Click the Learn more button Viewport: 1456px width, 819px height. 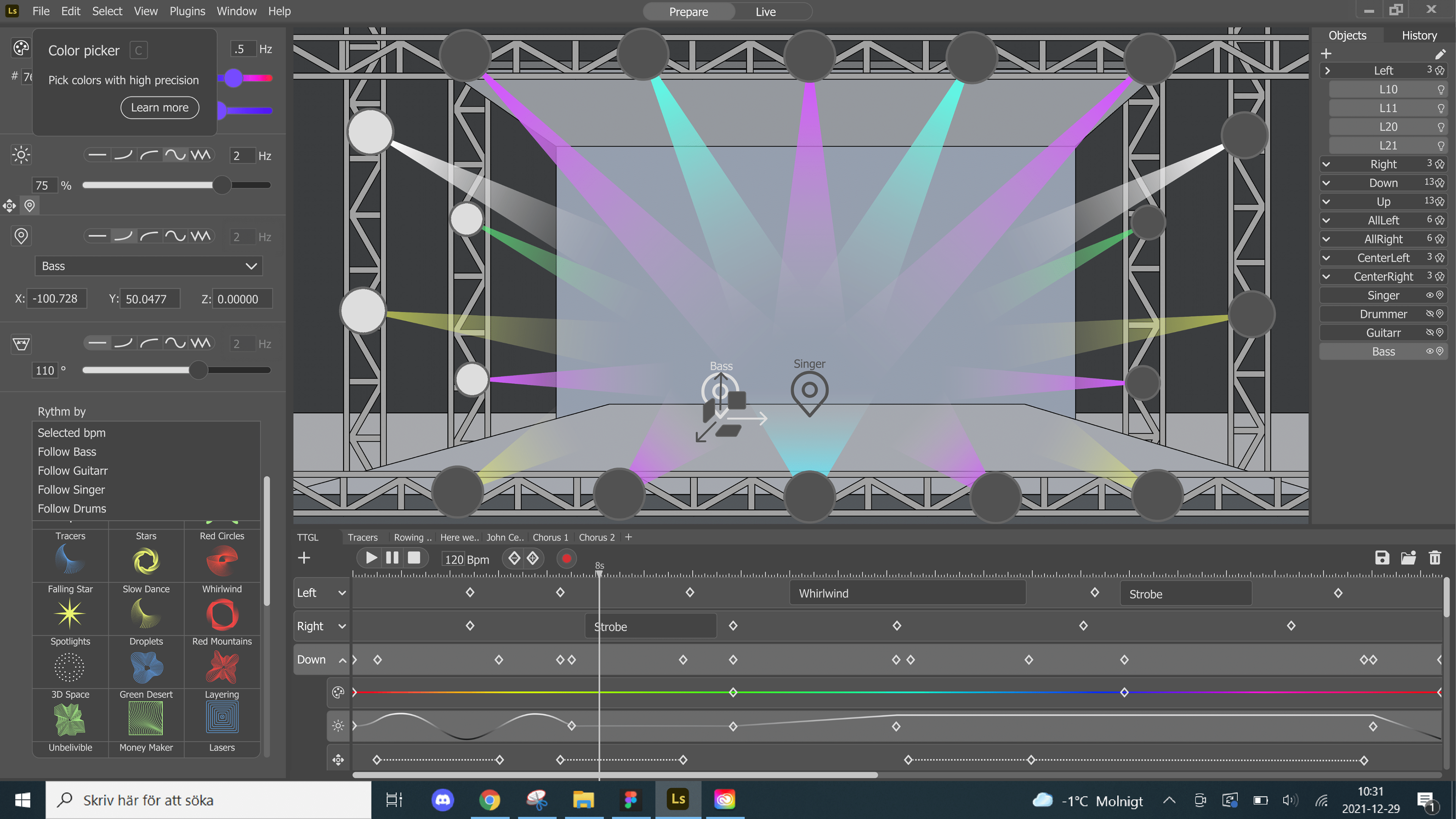[x=159, y=107]
